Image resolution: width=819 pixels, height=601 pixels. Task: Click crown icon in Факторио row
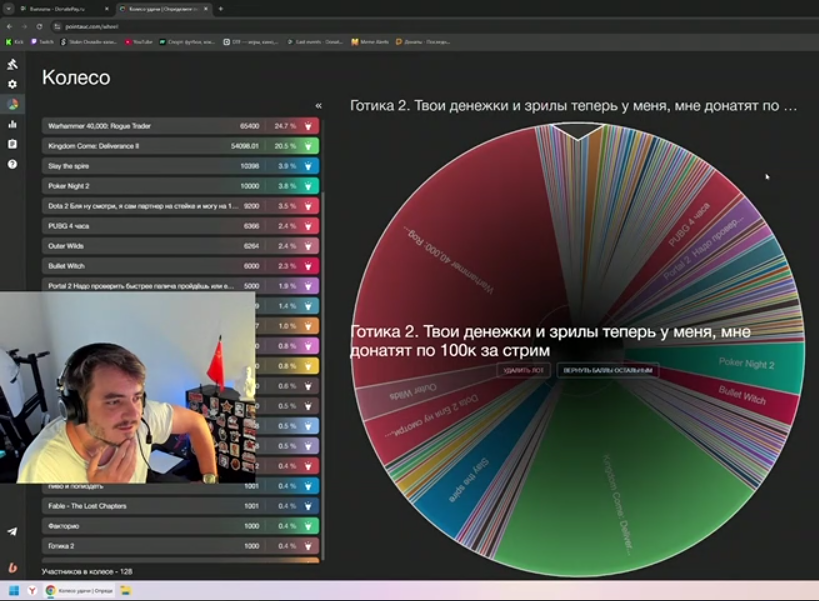point(308,526)
